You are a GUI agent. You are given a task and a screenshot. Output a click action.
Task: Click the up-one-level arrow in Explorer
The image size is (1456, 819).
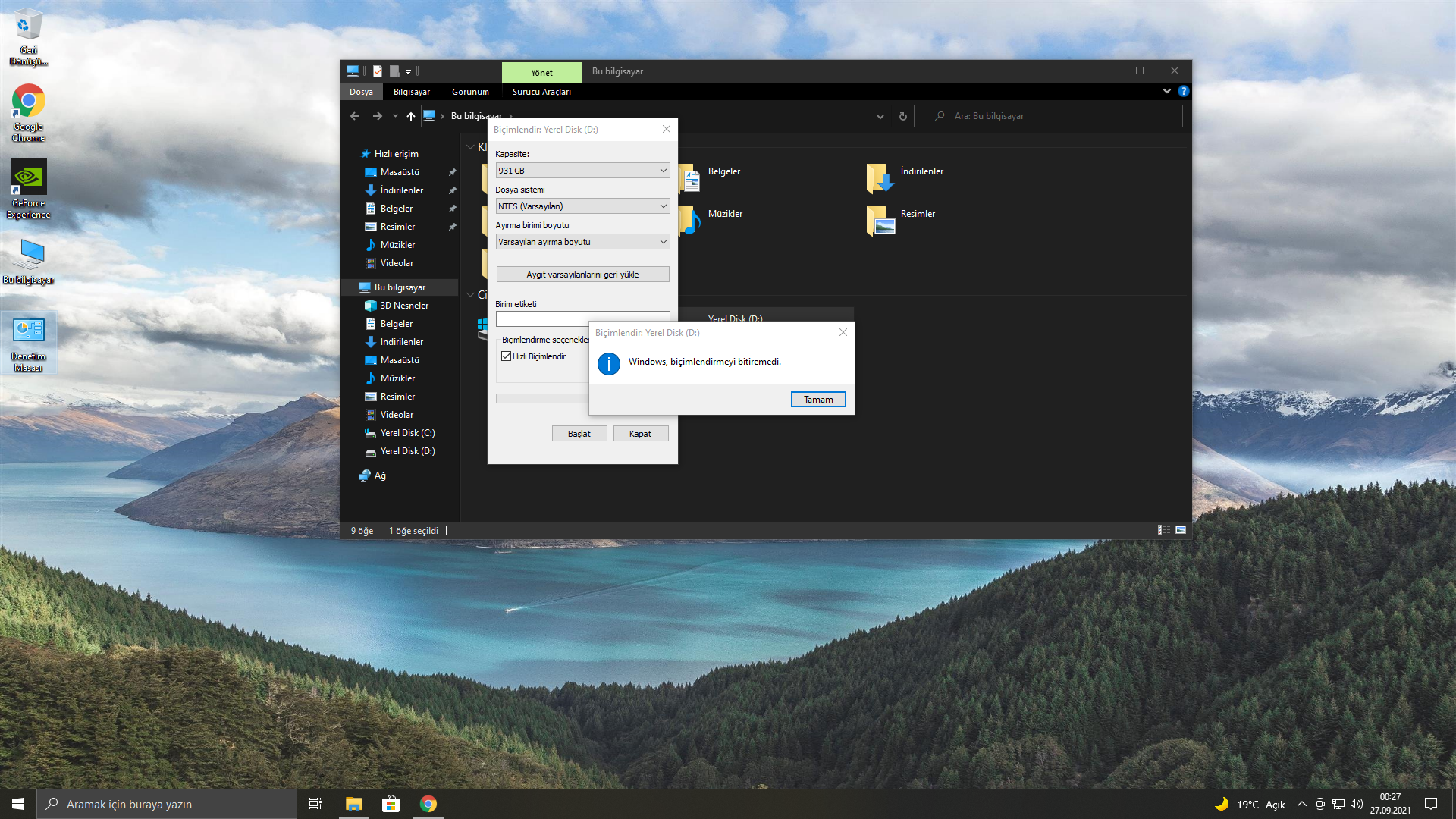pyautogui.click(x=411, y=116)
